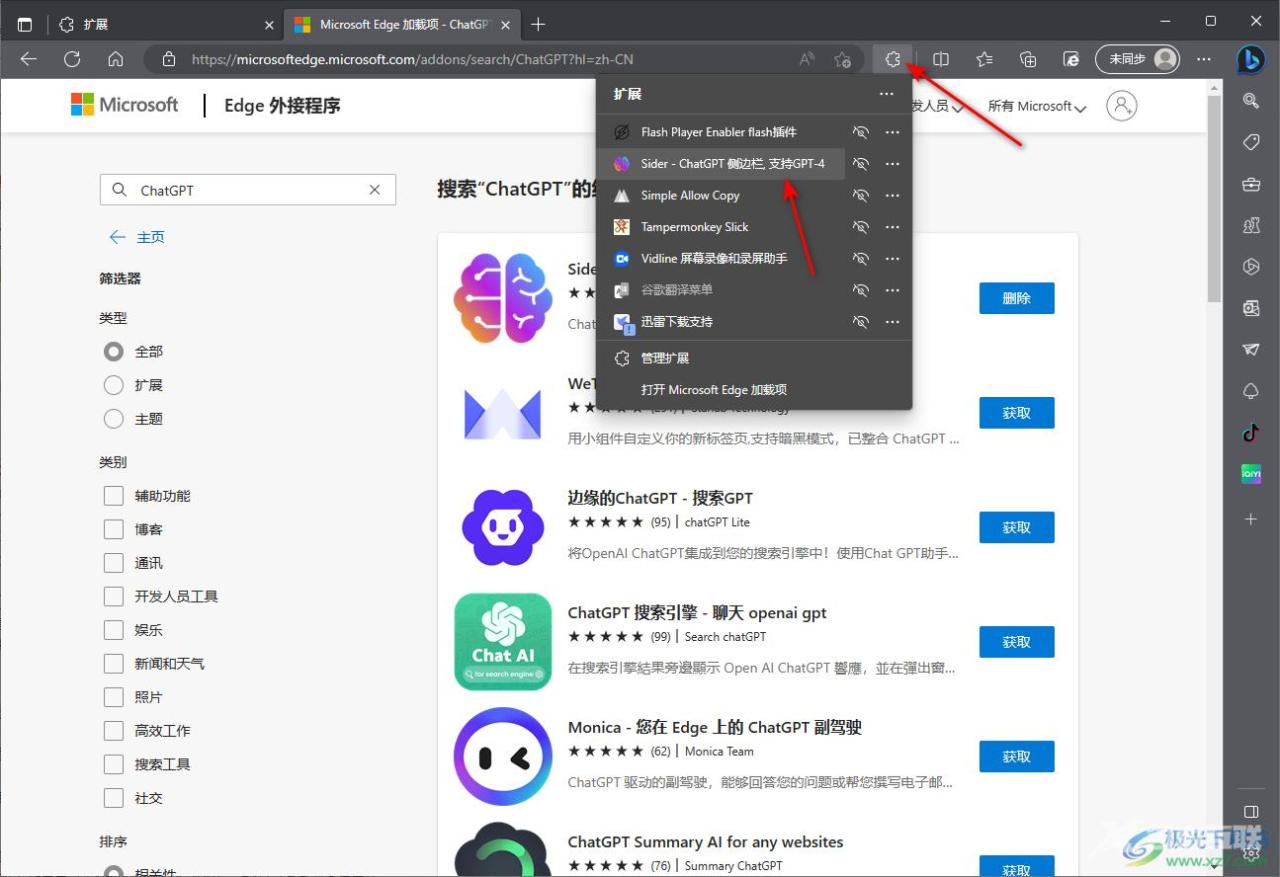Toggle toolbar visibility for 迅雷下载支持
Image resolution: width=1280 pixels, height=877 pixels.
pos(860,322)
